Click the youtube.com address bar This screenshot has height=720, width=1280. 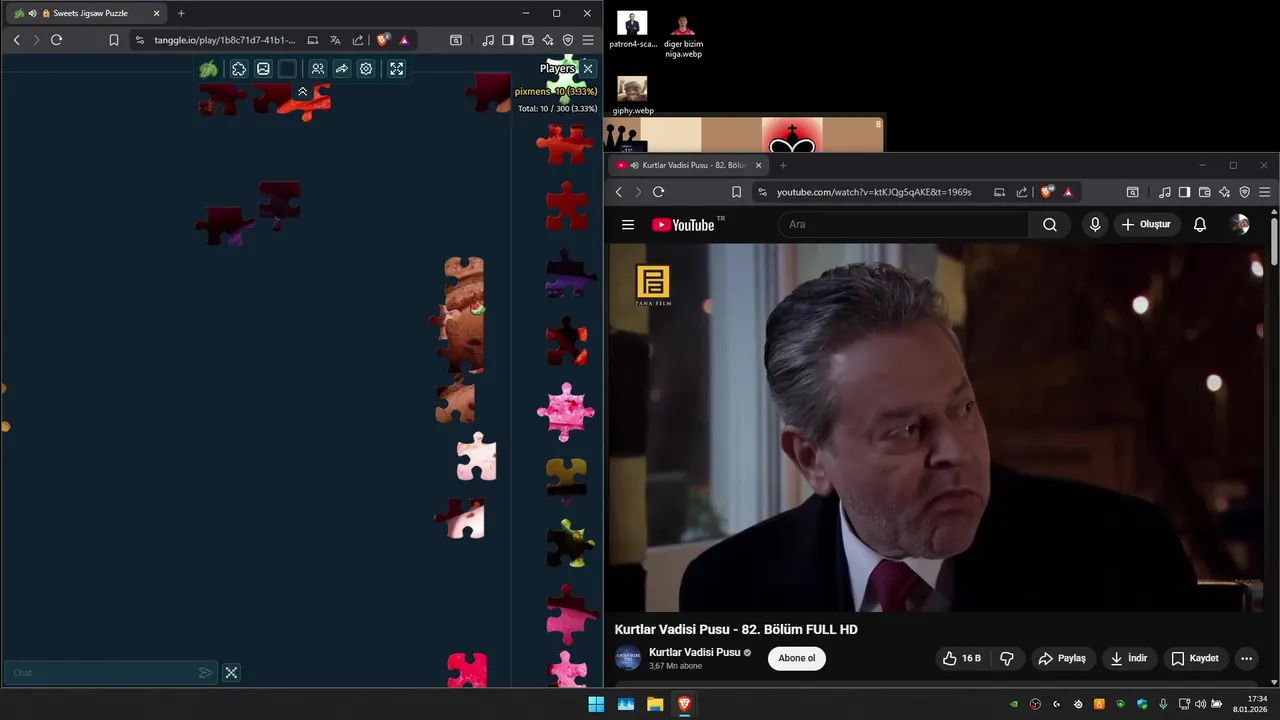874,192
